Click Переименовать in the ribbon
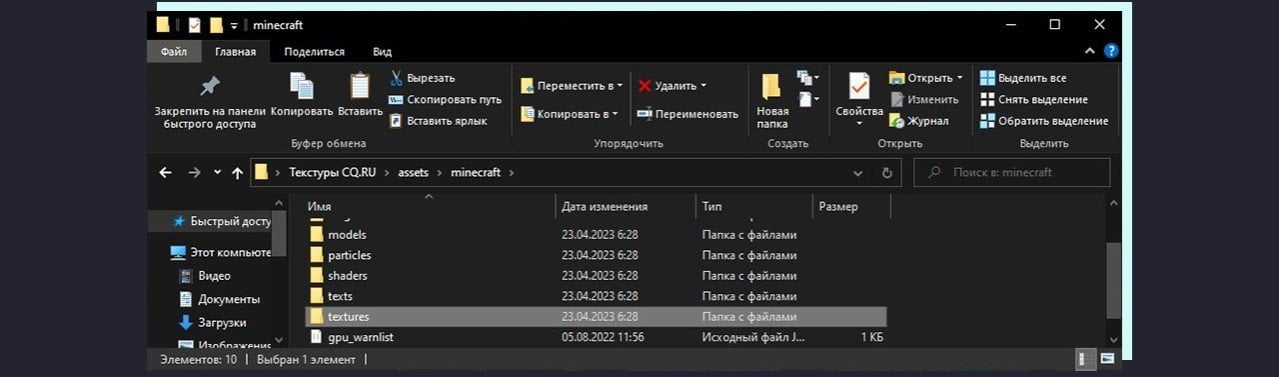The width and height of the screenshot is (1279, 377). click(687, 114)
